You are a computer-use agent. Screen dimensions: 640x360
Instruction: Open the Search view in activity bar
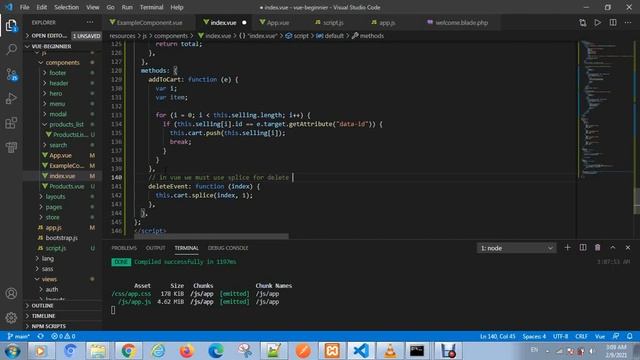pyautogui.click(x=11, y=50)
